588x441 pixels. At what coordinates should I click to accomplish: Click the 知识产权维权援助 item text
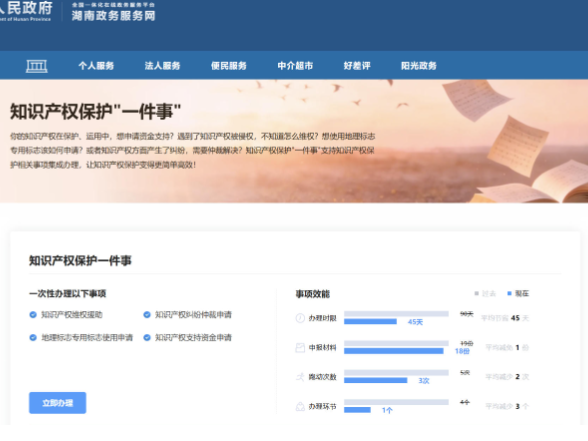point(72,315)
